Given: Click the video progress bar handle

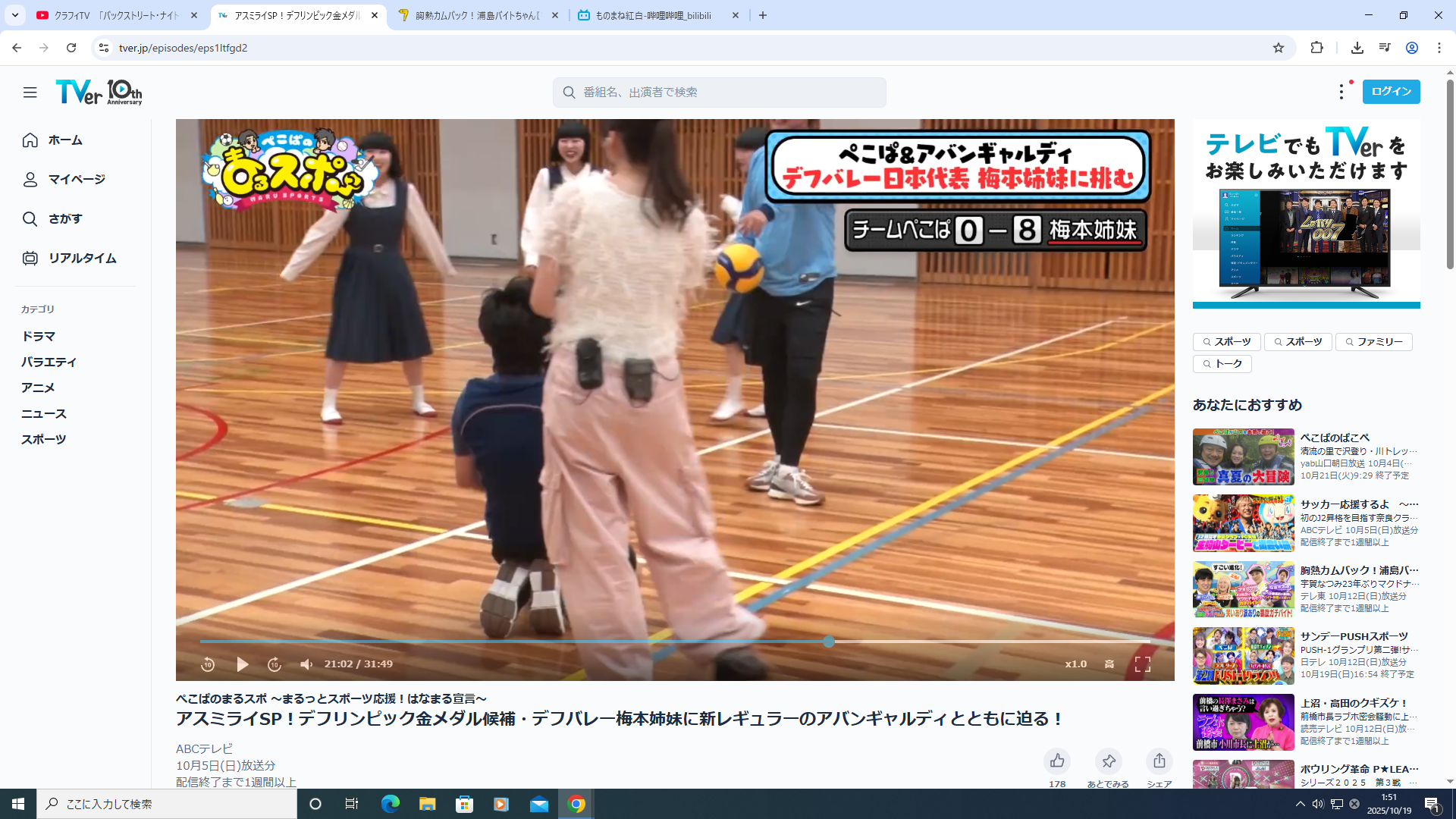Looking at the screenshot, I should (x=829, y=642).
